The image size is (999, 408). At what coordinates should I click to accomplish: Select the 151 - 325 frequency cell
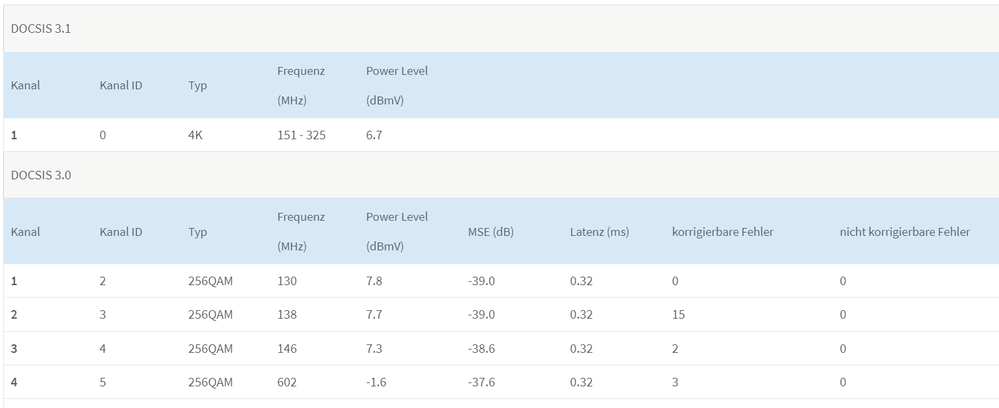[x=301, y=135]
